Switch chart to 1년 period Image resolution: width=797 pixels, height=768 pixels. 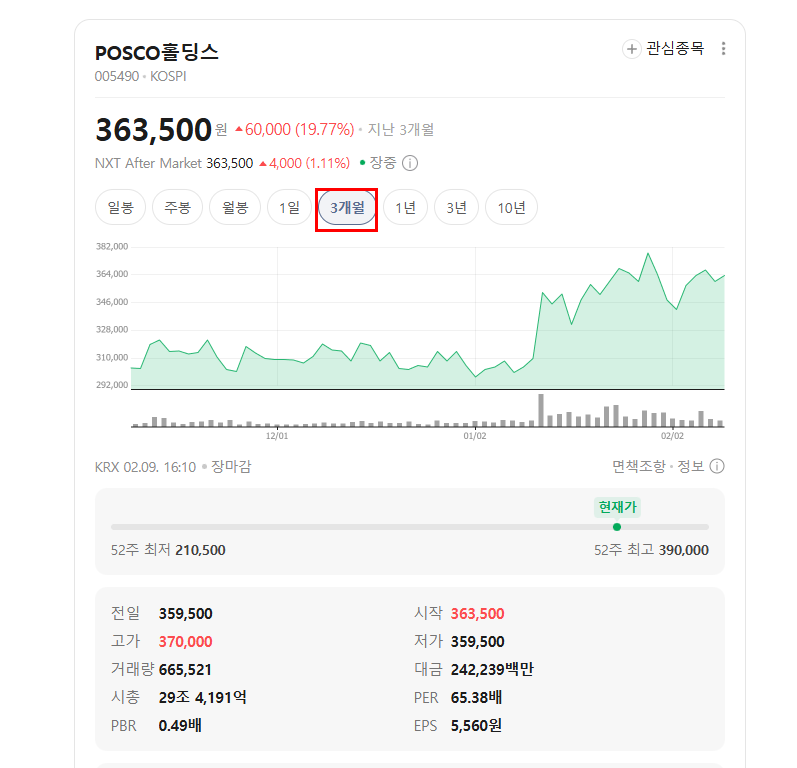406,207
